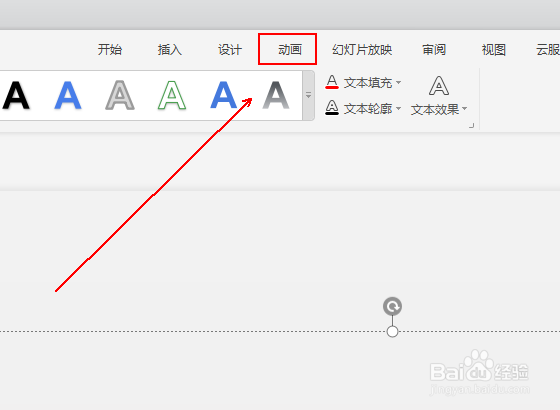Open the 审阅 tab
Image resolution: width=560 pixels, height=410 pixels.
point(434,50)
